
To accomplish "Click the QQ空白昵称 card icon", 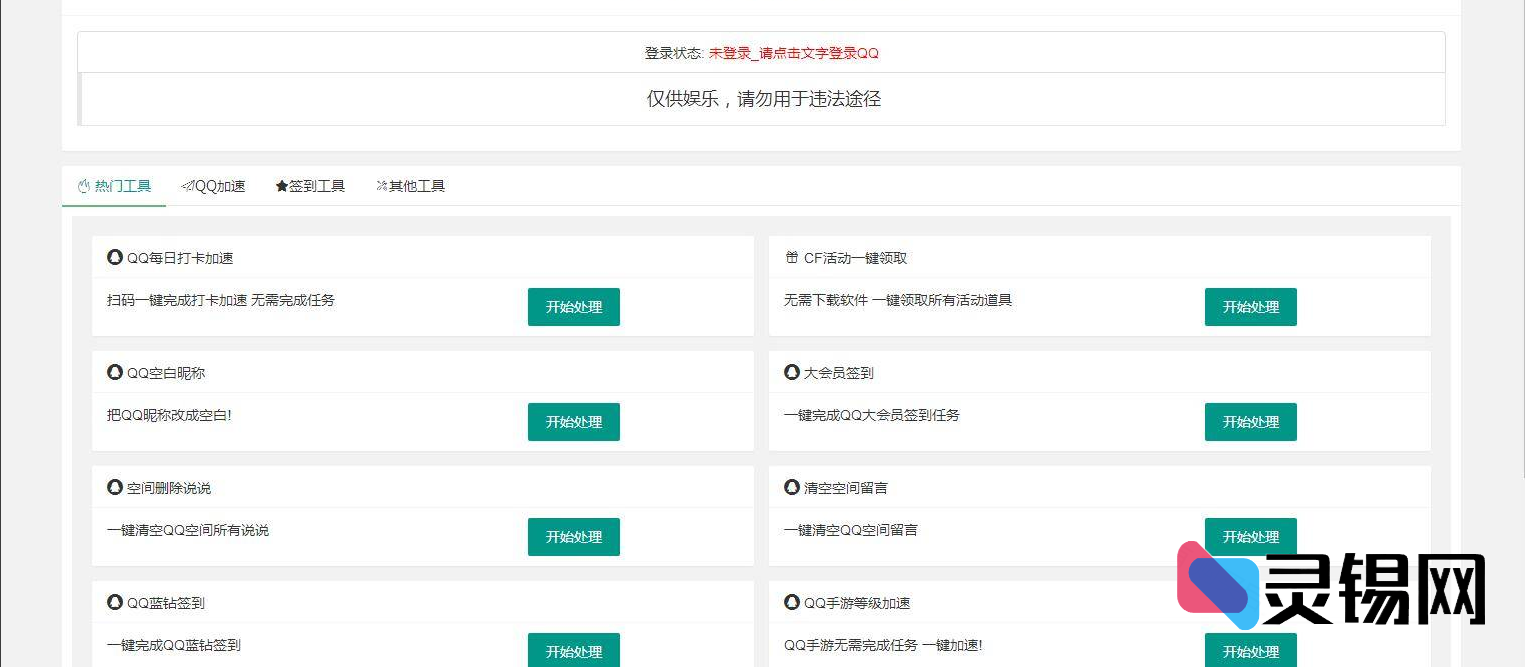I will pos(114,372).
